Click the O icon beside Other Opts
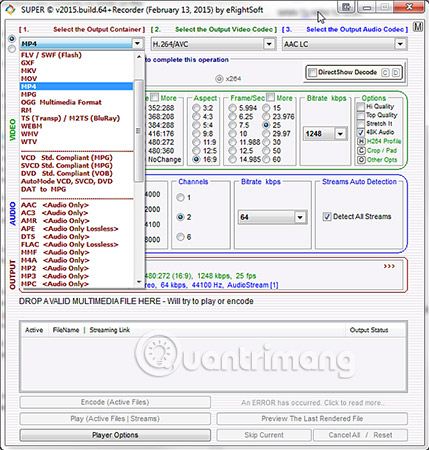 click(x=361, y=160)
